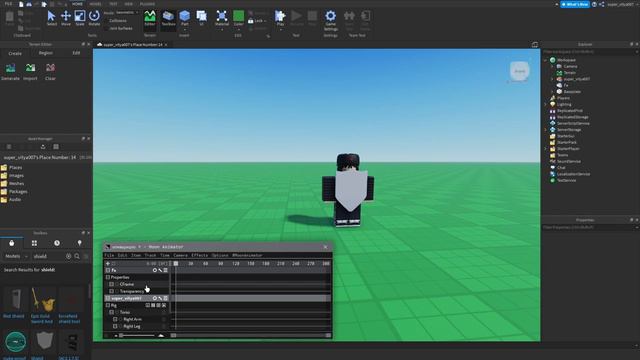Click the Moon Animator zoom slider
The width and height of the screenshot is (640, 360).
point(137,336)
